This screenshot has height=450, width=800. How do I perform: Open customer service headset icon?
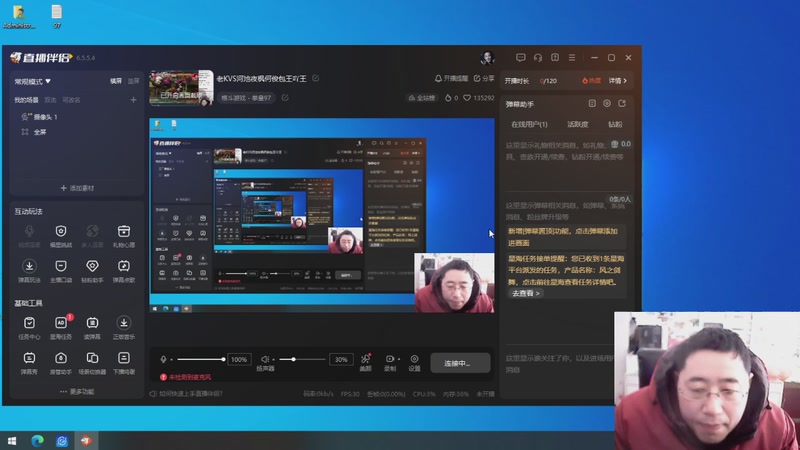[538, 58]
